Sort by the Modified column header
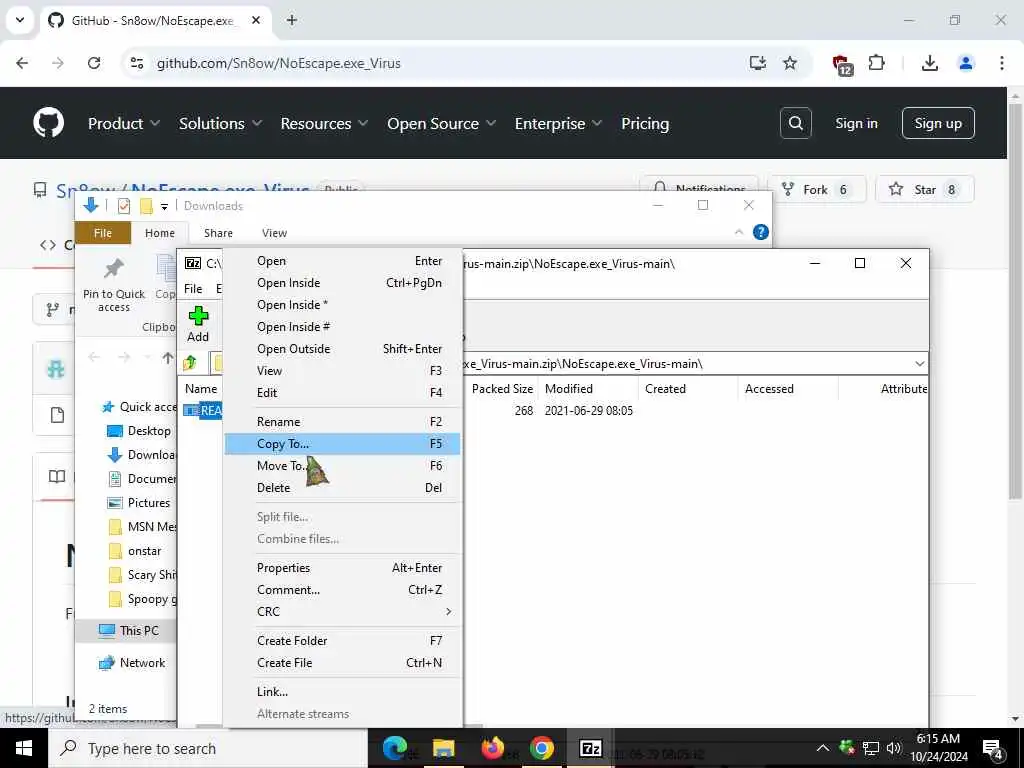The width and height of the screenshot is (1024, 768). (569, 389)
